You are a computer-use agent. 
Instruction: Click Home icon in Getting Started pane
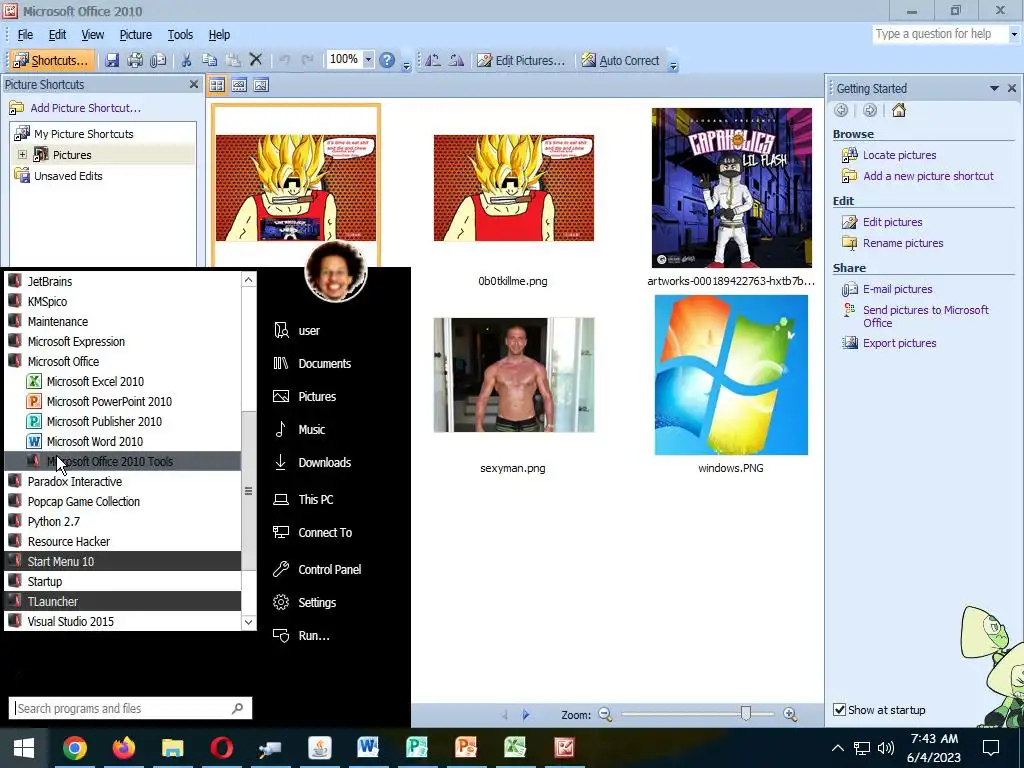click(x=899, y=110)
